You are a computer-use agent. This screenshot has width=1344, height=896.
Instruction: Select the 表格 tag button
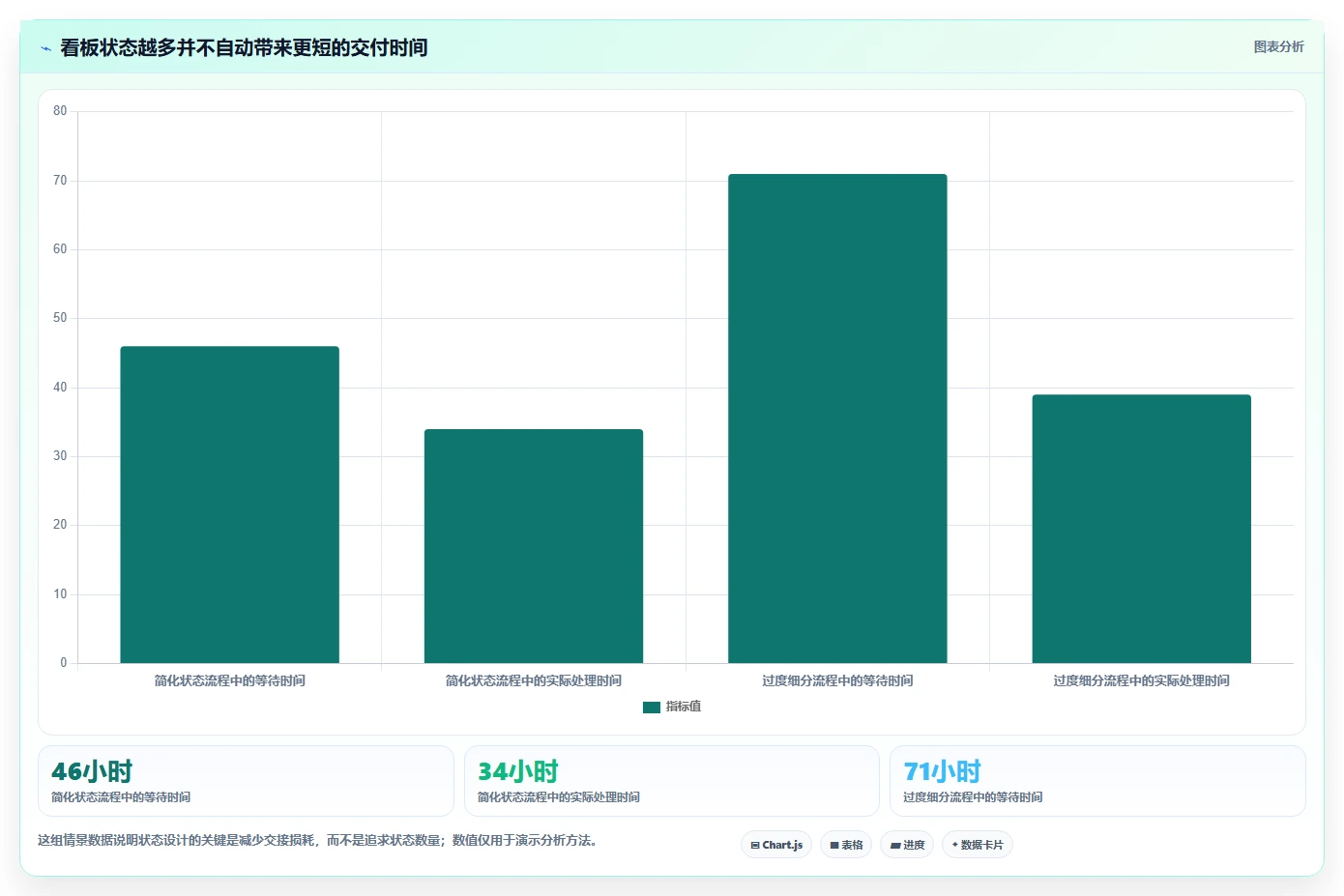(x=846, y=845)
